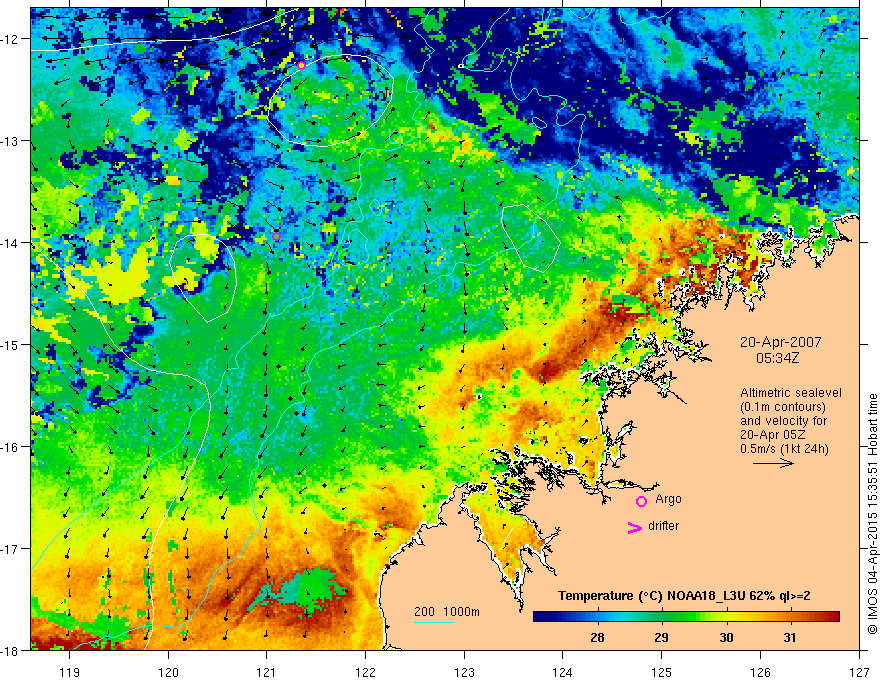880x680 pixels.
Task: Click the '0.5m/s (1kt 24h)' scale text
Action: pyautogui.click(x=784, y=449)
